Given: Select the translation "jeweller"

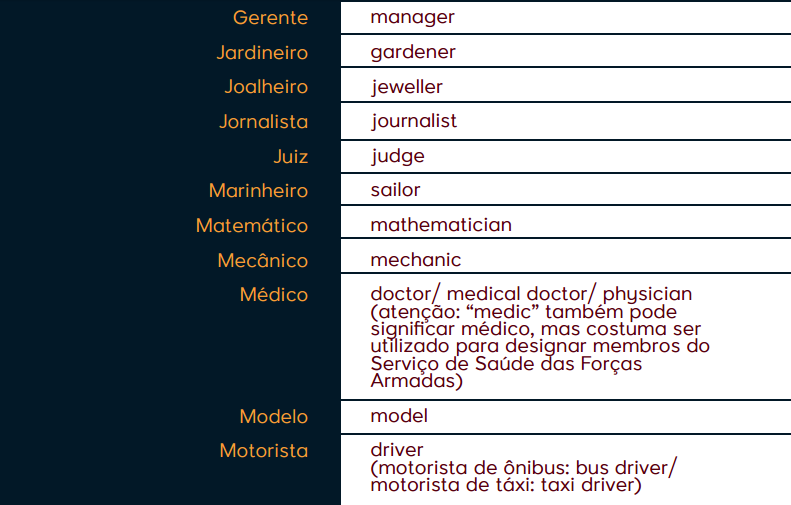Looking at the screenshot, I should click(406, 87).
